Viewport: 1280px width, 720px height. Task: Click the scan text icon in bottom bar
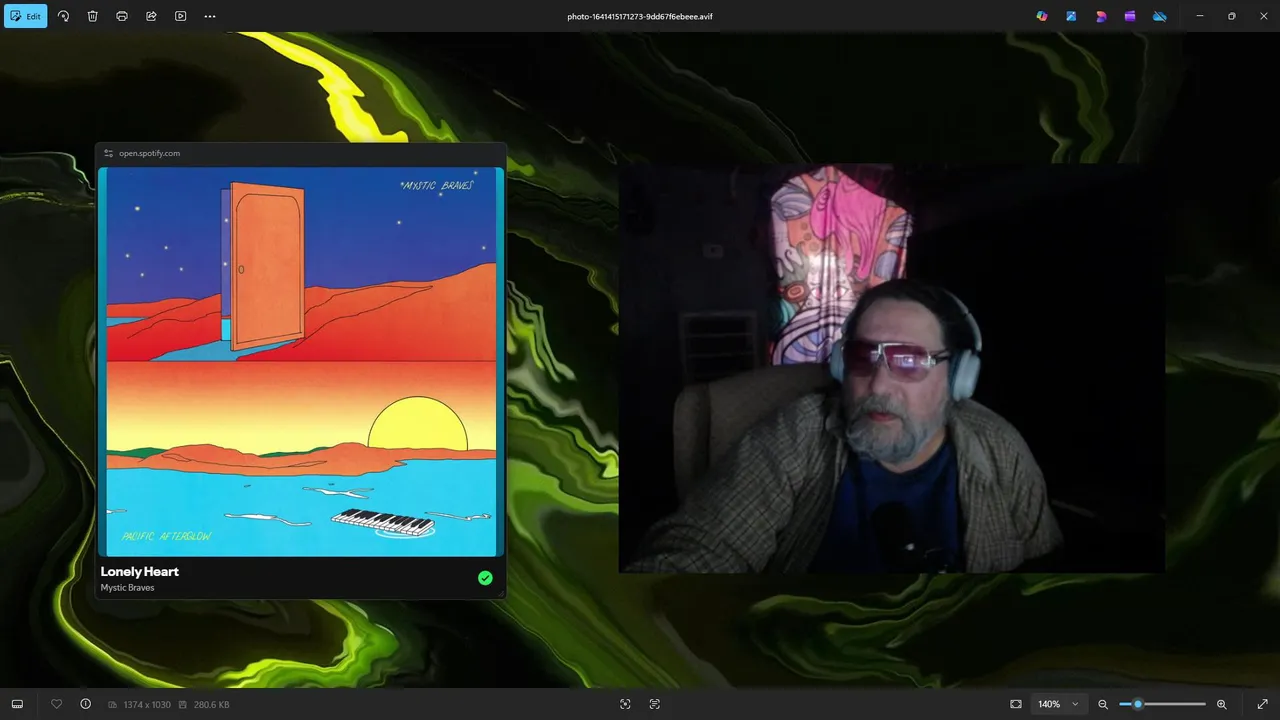[x=655, y=704]
